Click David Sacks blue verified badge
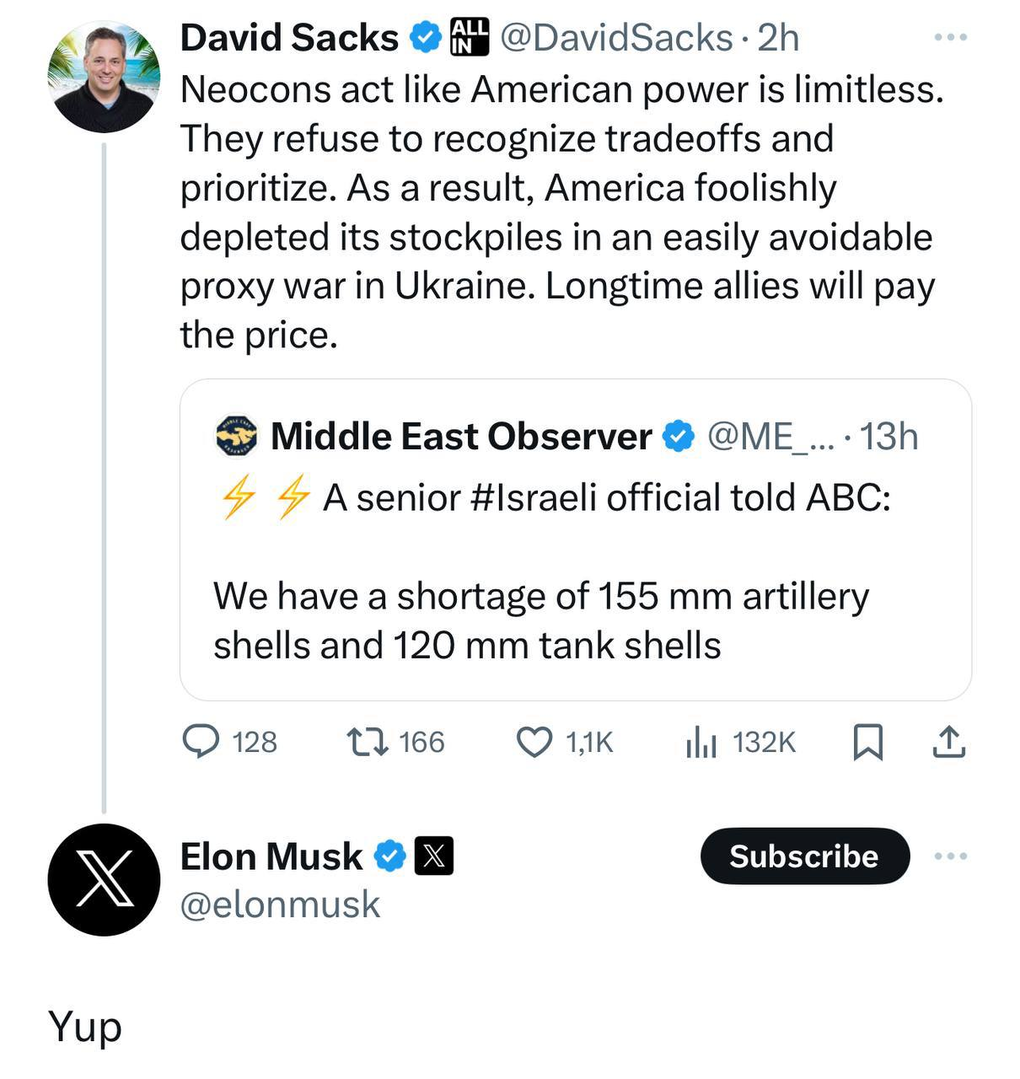This screenshot has width=1020, height=1079. [425, 38]
